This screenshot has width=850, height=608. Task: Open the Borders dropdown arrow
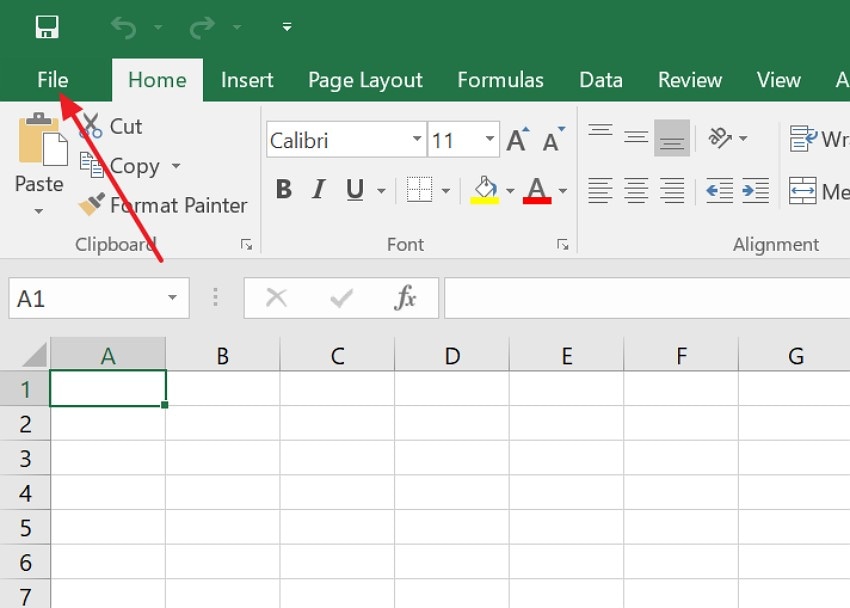click(x=444, y=189)
